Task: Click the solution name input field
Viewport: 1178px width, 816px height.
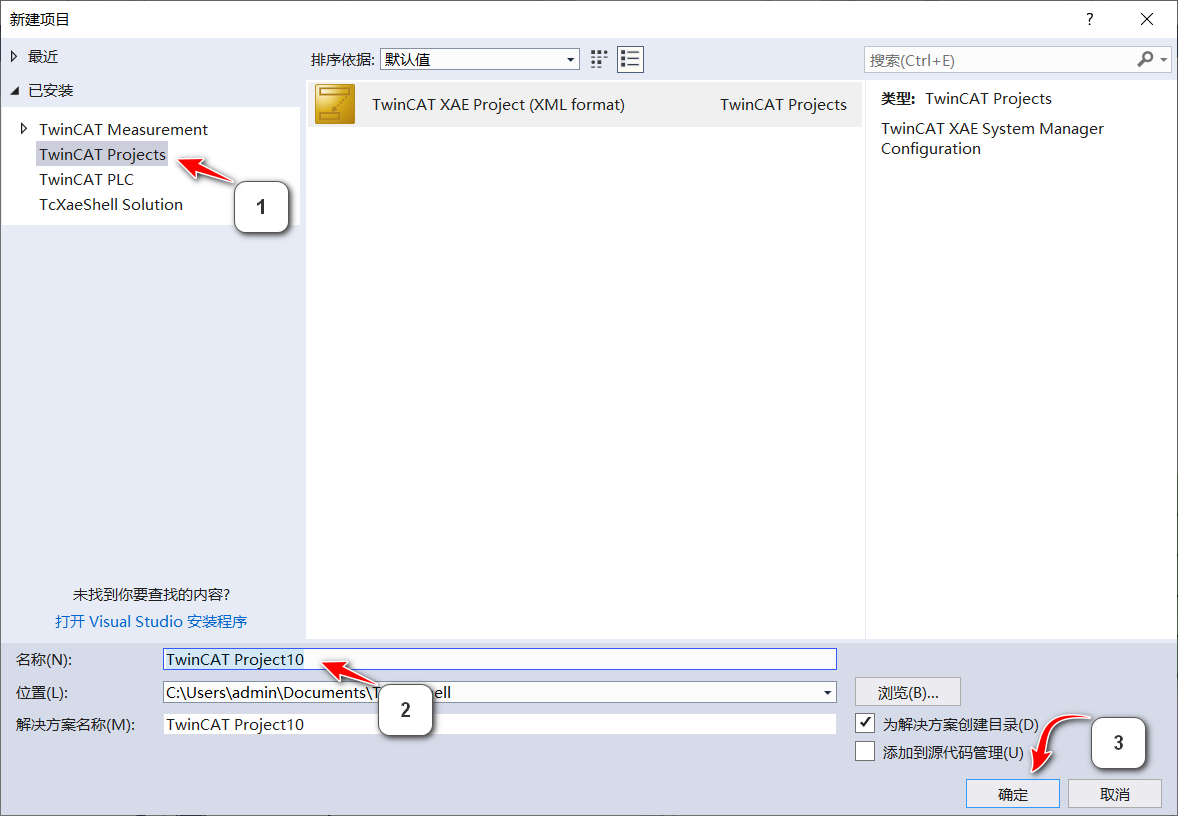Action: coord(500,724)
